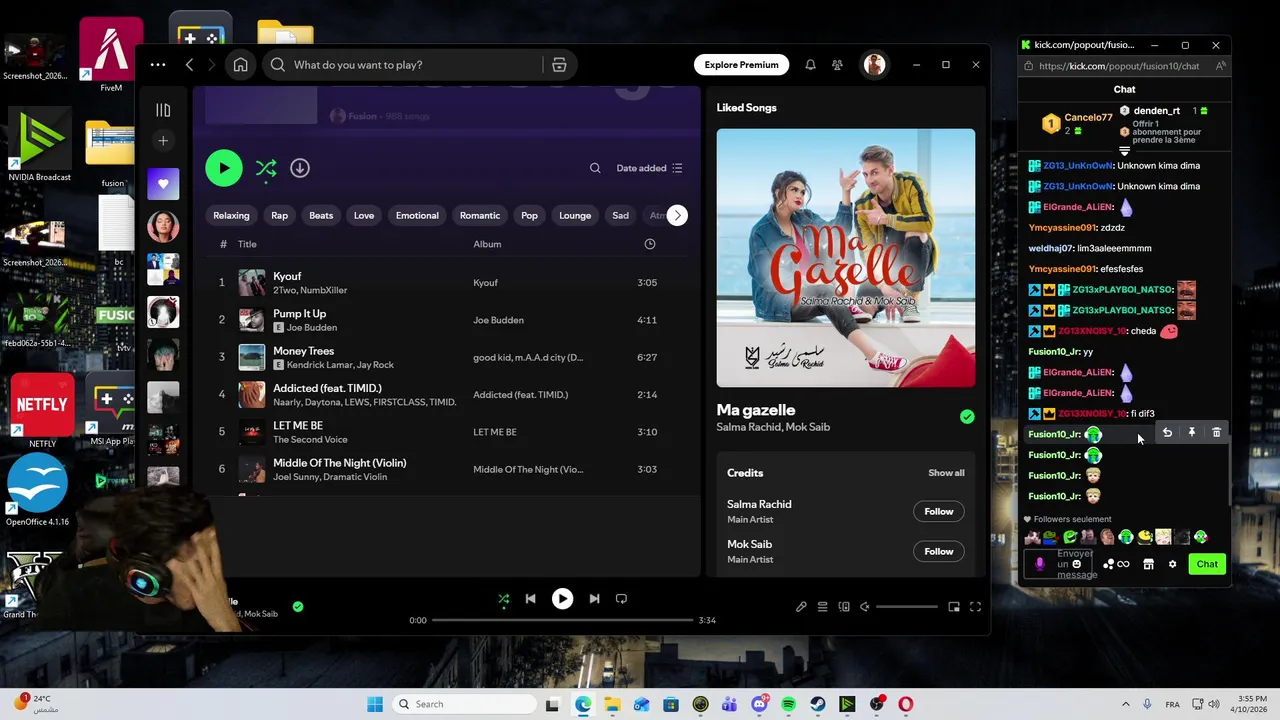Viewport: 1280px width, 720px height.
Task: Search within Liked Songs playlist
Action: pyautogui.click(x=595, y=168)
